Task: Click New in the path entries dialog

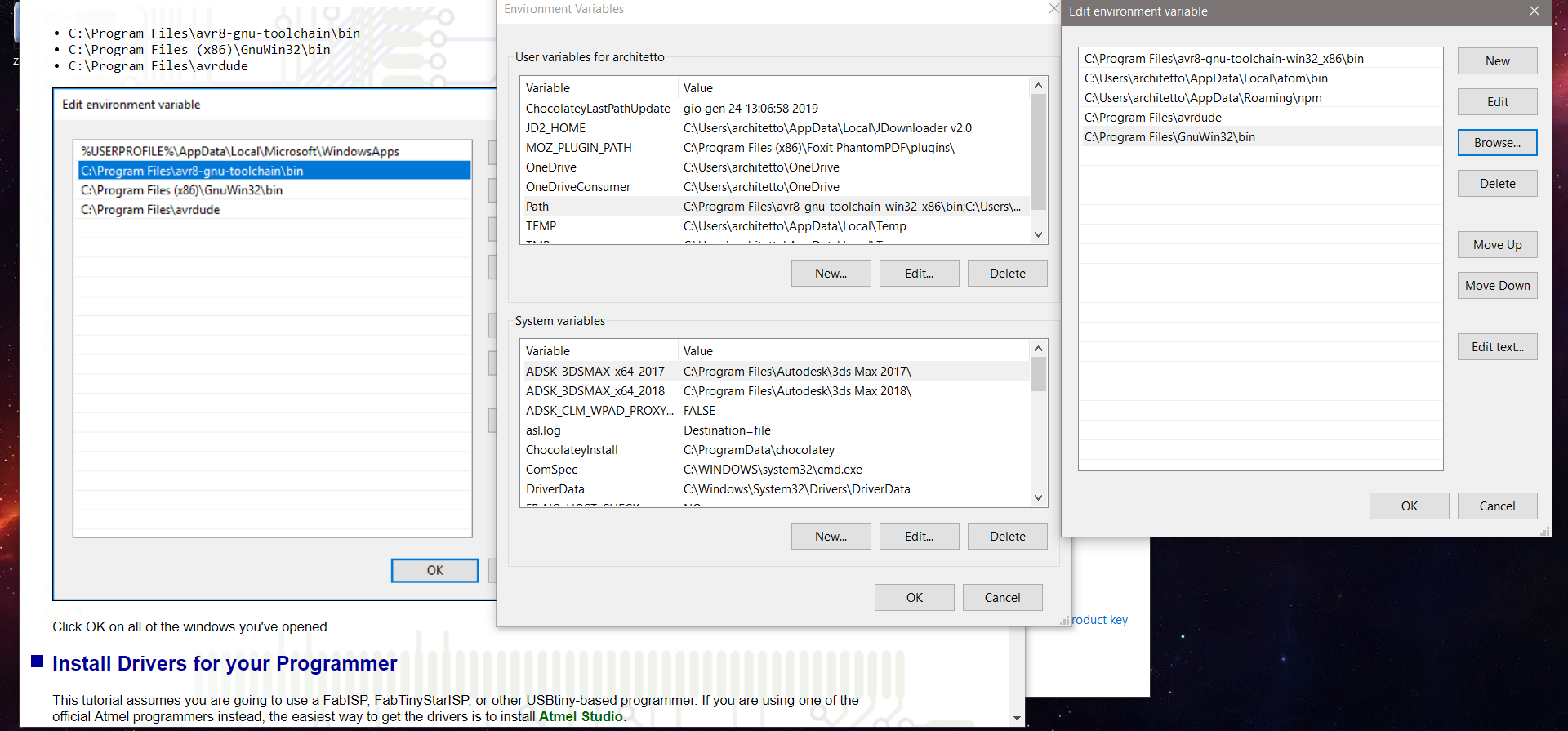Action: [1497, 61]
